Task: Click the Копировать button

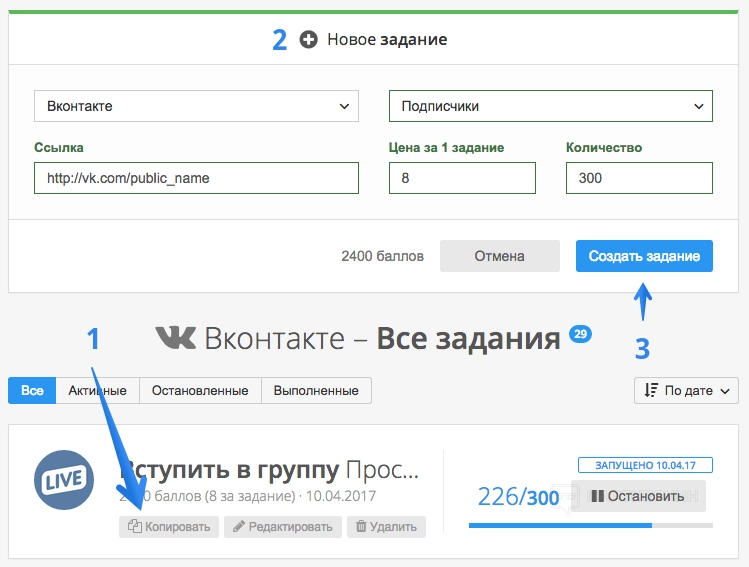Action: tap(169, 527)
